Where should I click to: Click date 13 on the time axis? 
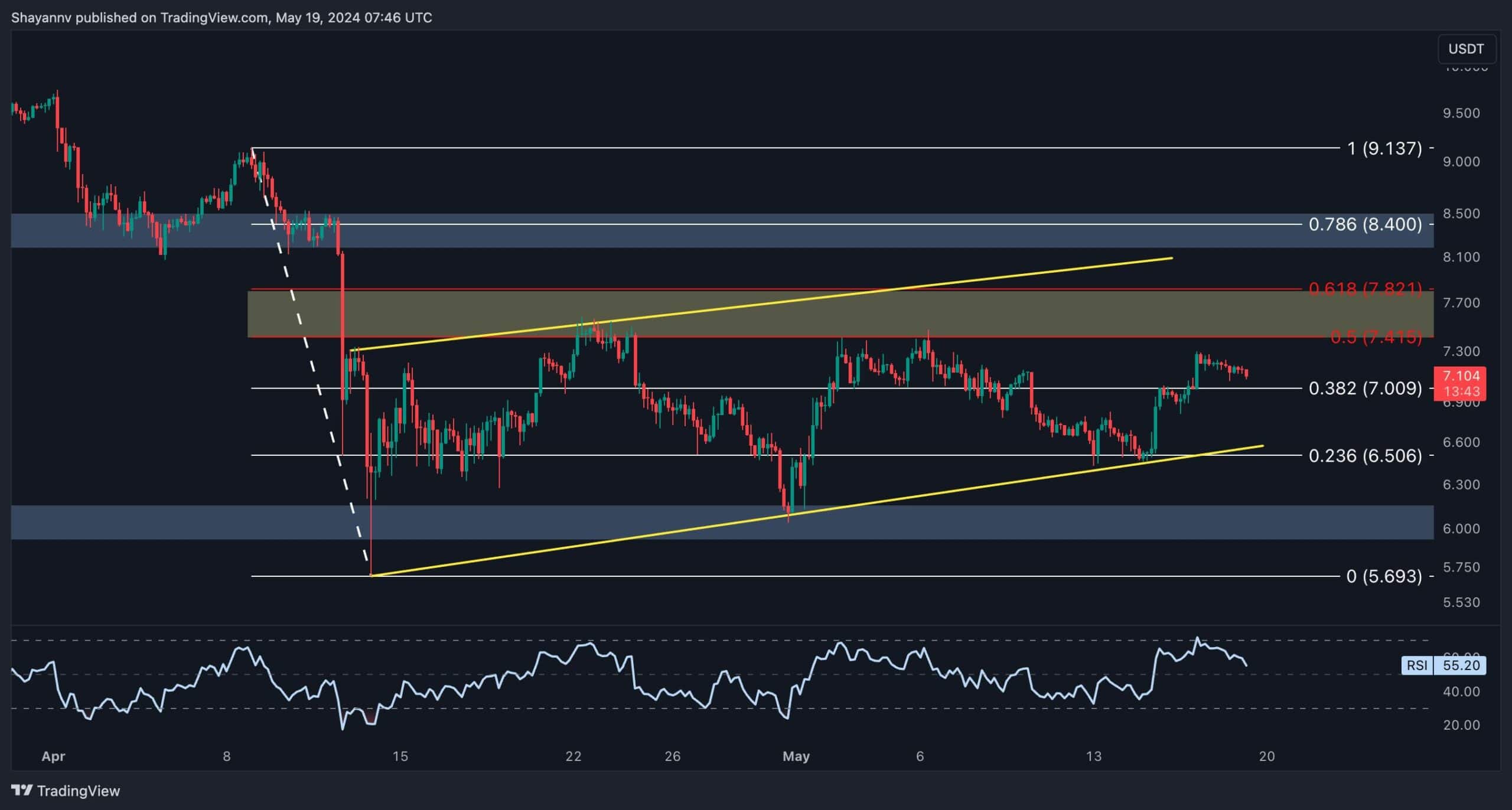(x=1093, y=756)
